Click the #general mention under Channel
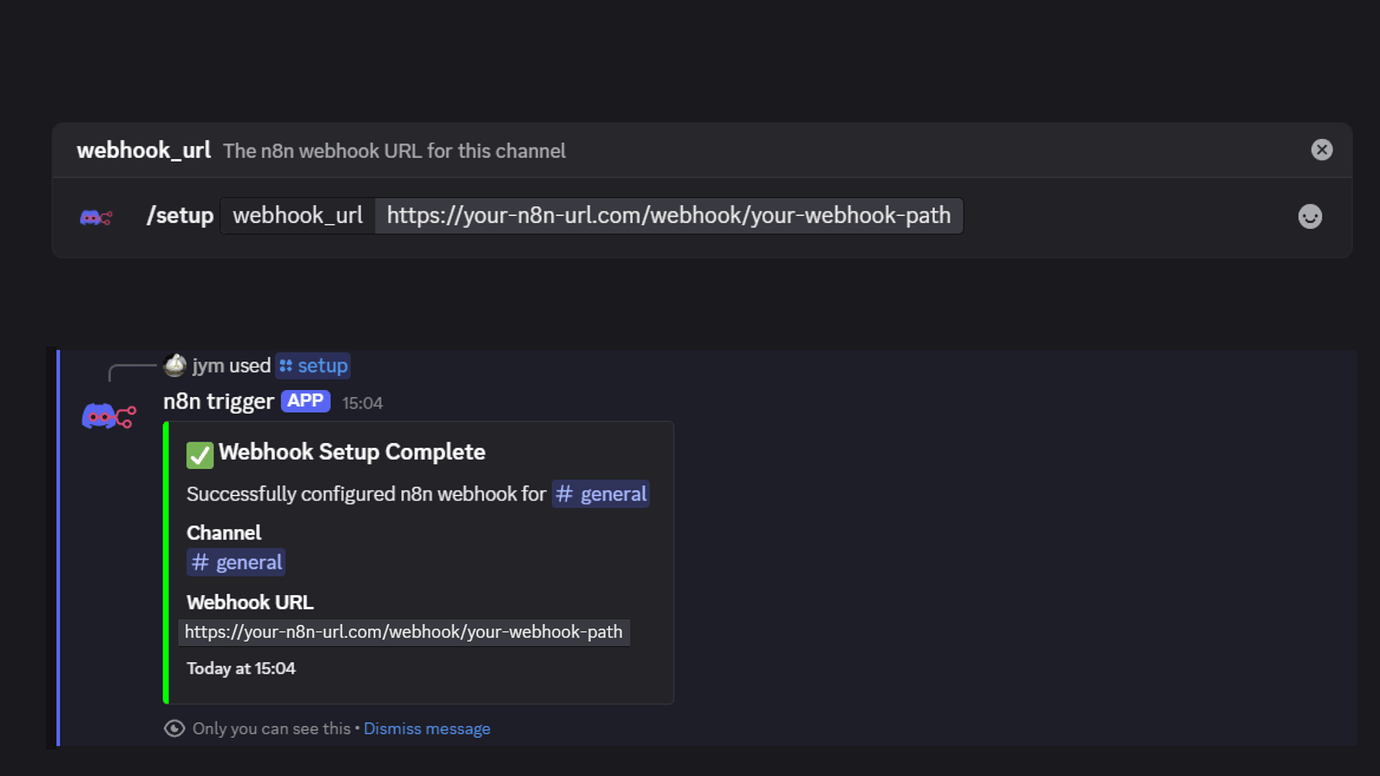Image resolution: width=1380 pixels, height=776 pixels. pos(236,562)
